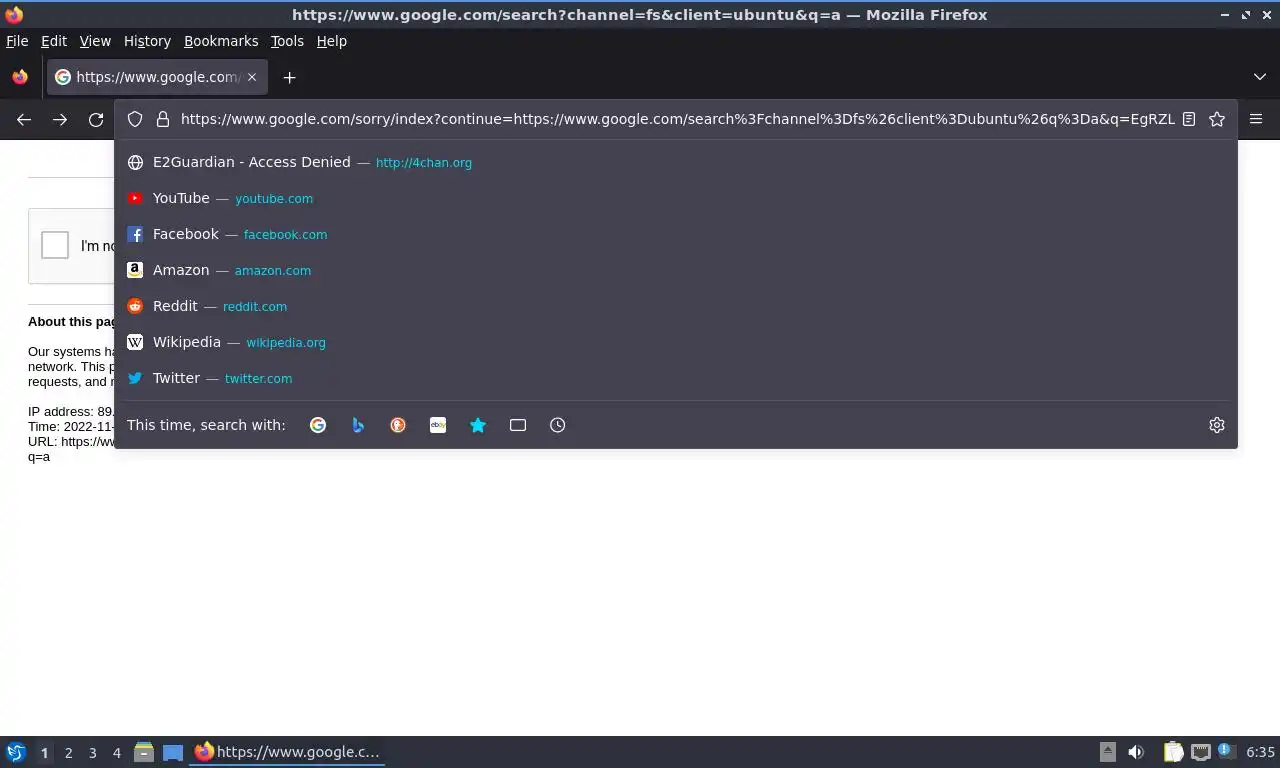Viewport: 1280px width, 768px height.
Task: Search history using the clock icon
Action: [558, 425]
